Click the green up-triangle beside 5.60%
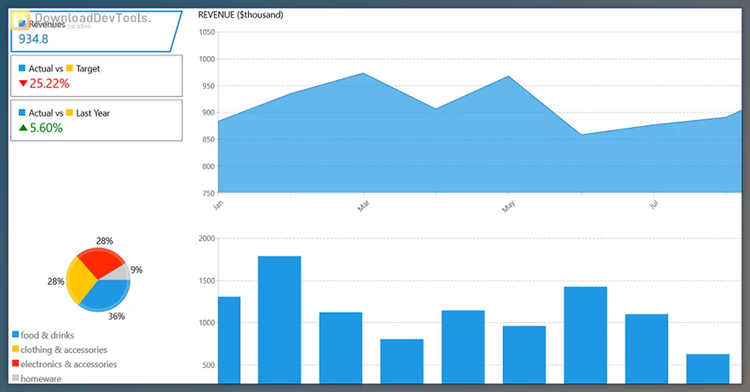 (23, 128)
